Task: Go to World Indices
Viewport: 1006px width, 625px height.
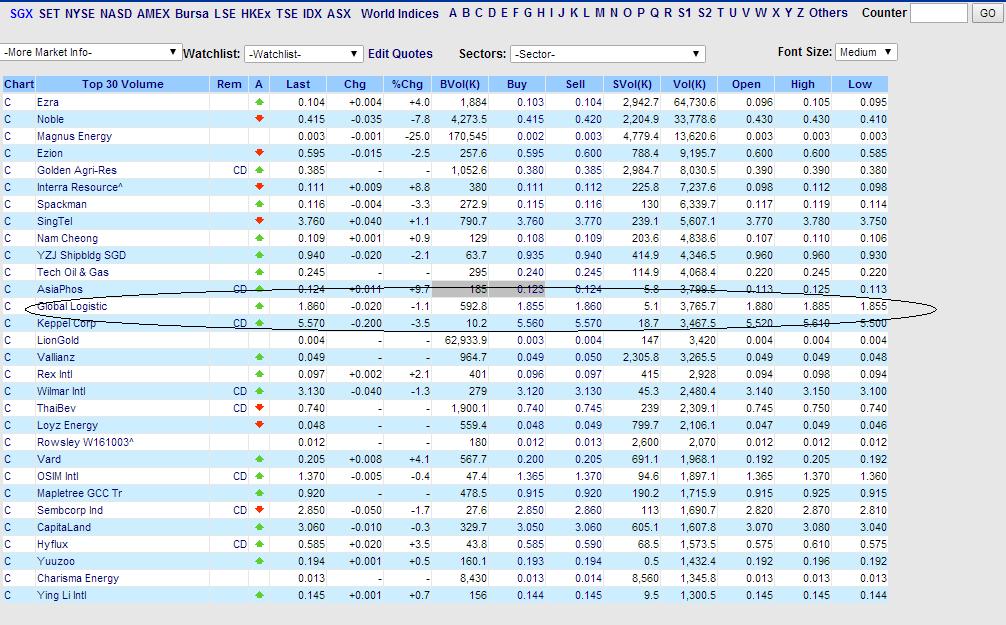Action: point(400,13)
